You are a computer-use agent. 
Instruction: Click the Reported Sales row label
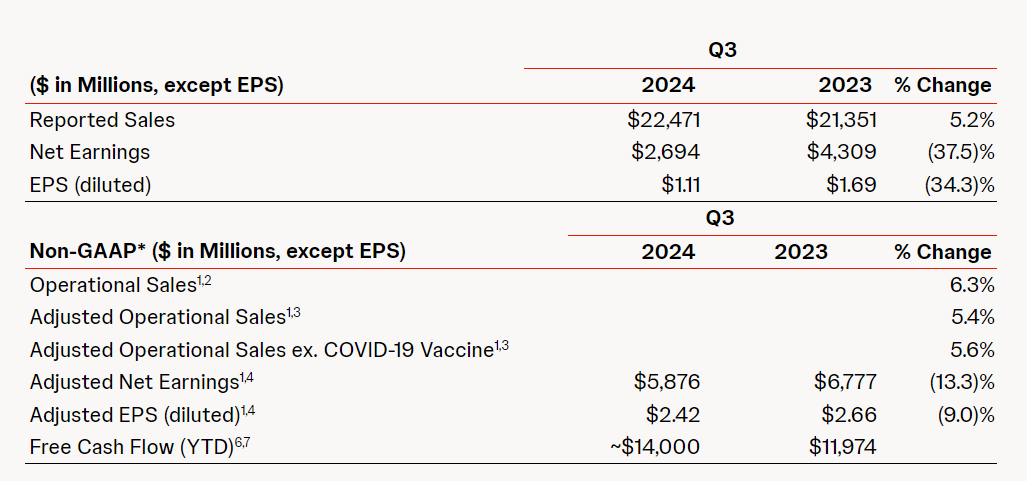pyautogui.click(x=102, y=120)
